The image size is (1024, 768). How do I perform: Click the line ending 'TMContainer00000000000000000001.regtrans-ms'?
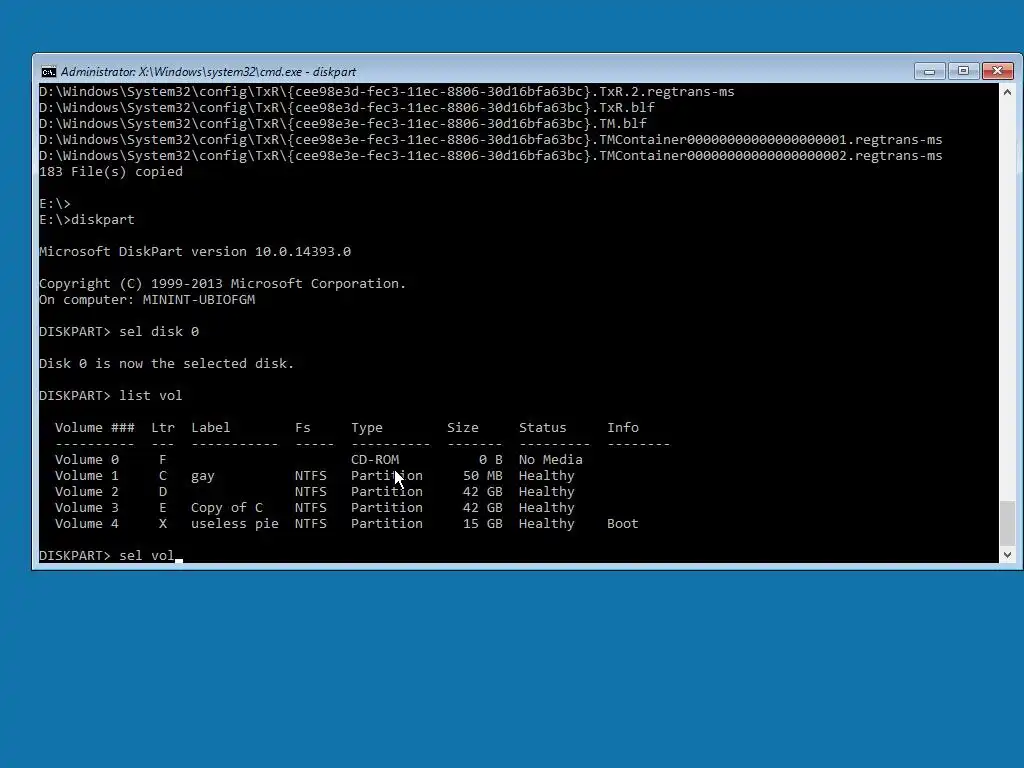[490, 139]
